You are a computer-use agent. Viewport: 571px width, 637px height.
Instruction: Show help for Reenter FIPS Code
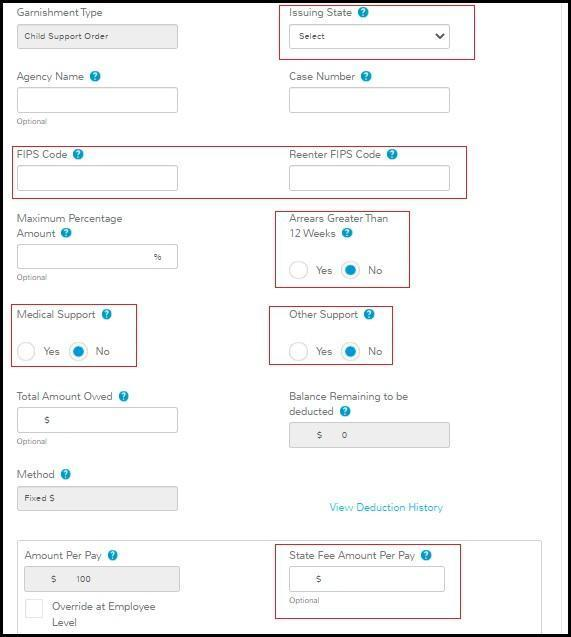(392, 154)
